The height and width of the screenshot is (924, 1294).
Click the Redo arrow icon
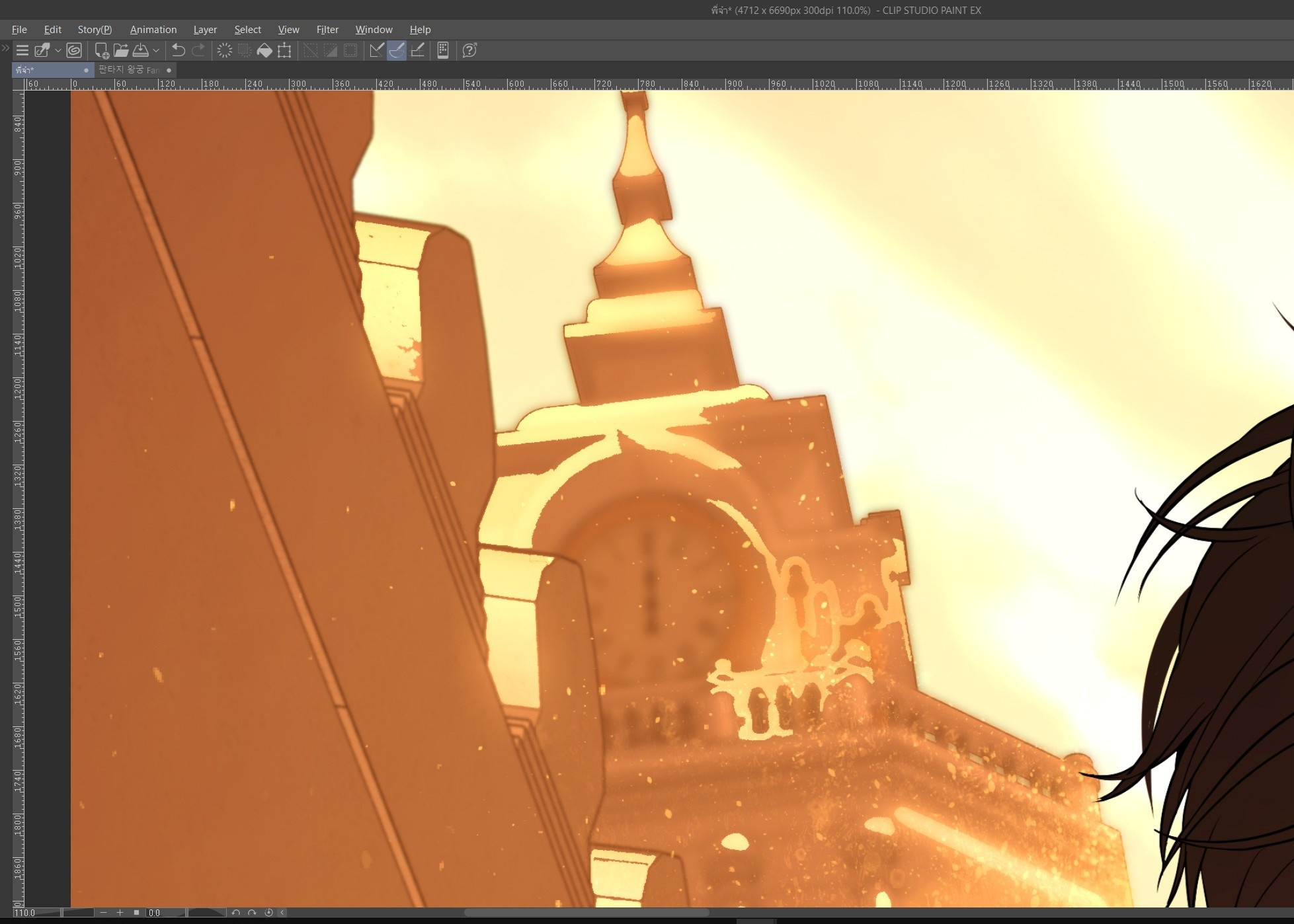click(x=198, y=50)
